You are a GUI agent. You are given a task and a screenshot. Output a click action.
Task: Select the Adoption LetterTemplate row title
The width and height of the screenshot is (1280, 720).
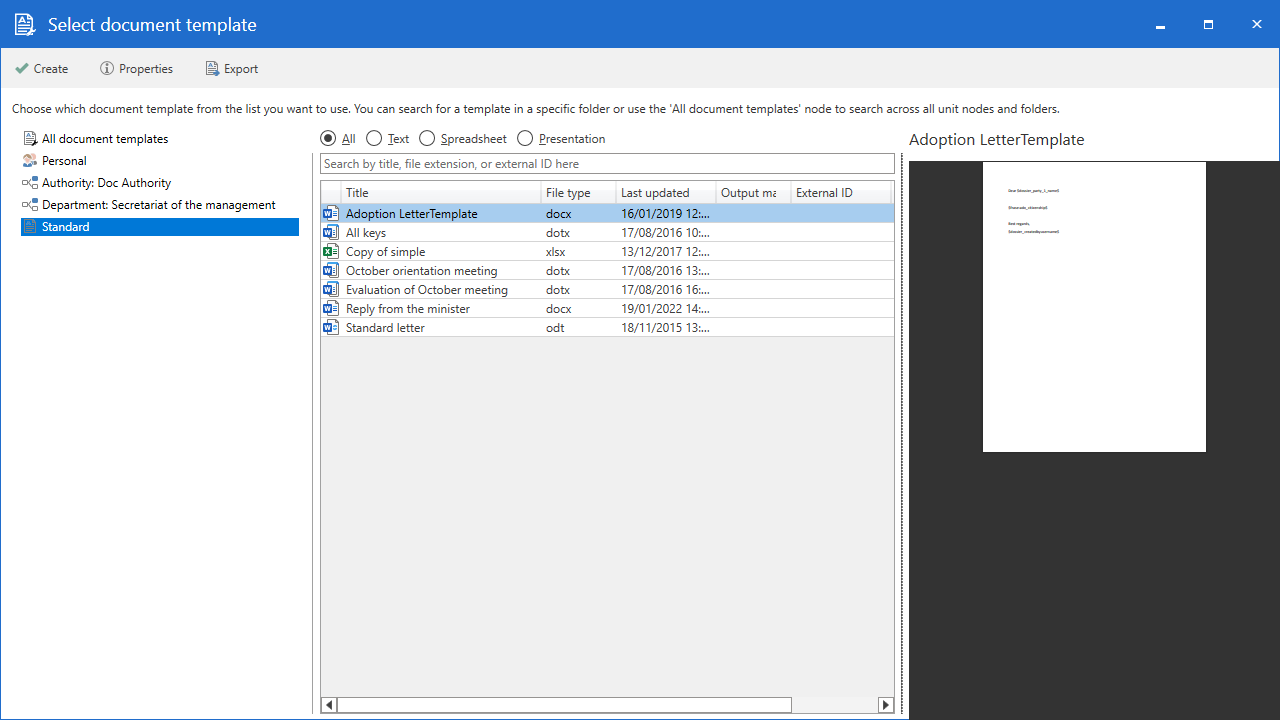coord(412,214)
